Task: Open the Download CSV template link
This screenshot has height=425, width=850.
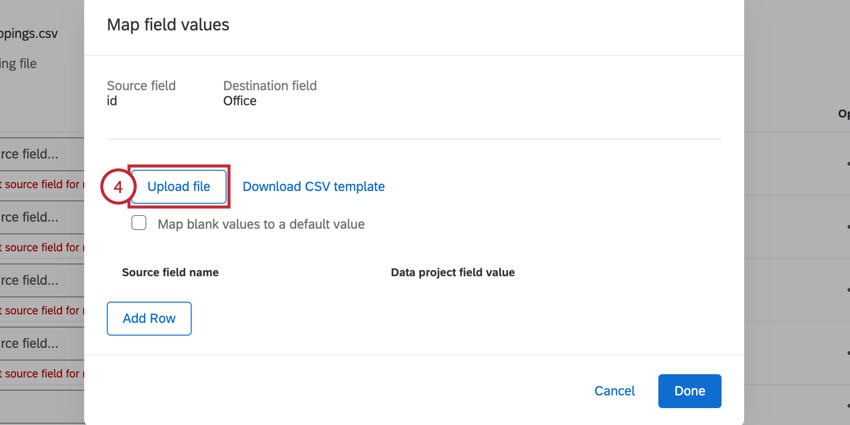Action: tap(313, 187)
